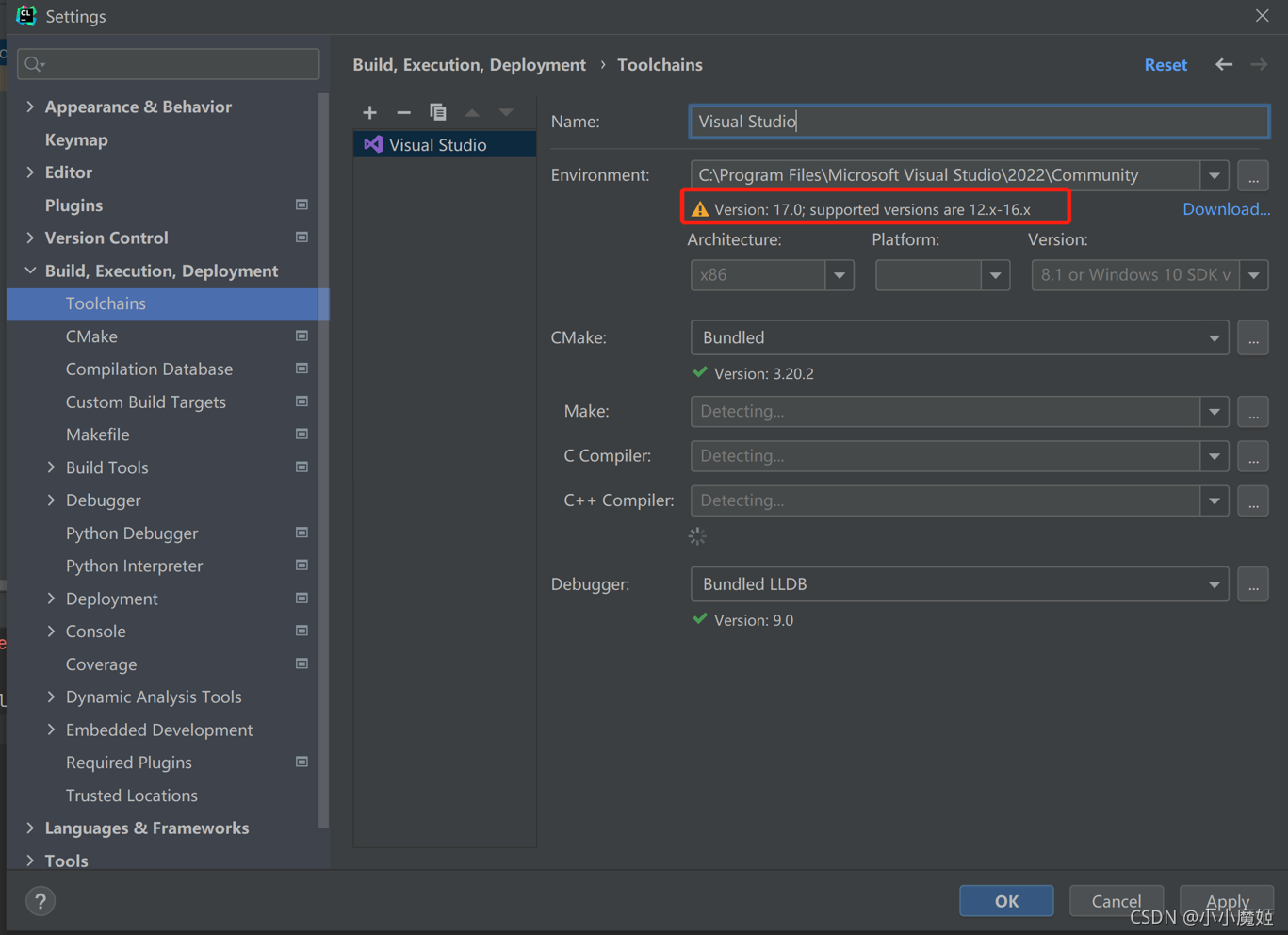Move the toolchain down in the list

pyautogui.click(x=506, y=112)
